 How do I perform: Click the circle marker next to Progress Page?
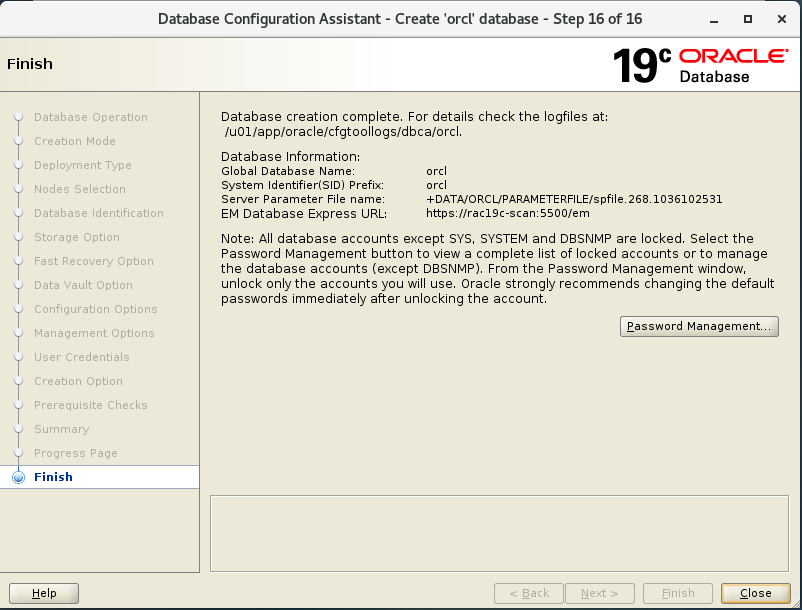click(x=18, y=453)
